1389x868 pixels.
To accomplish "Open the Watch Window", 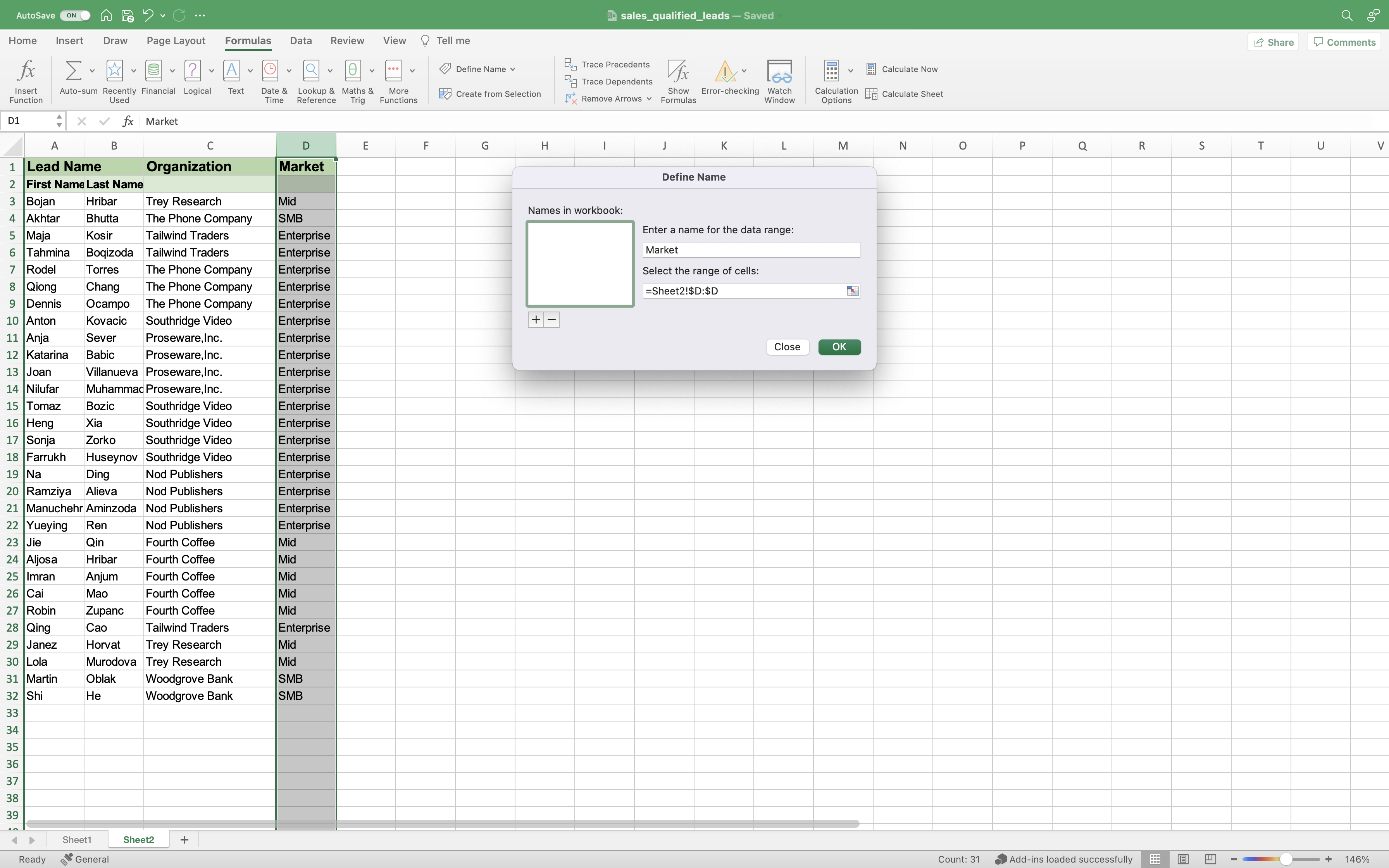I will point(779,71).
